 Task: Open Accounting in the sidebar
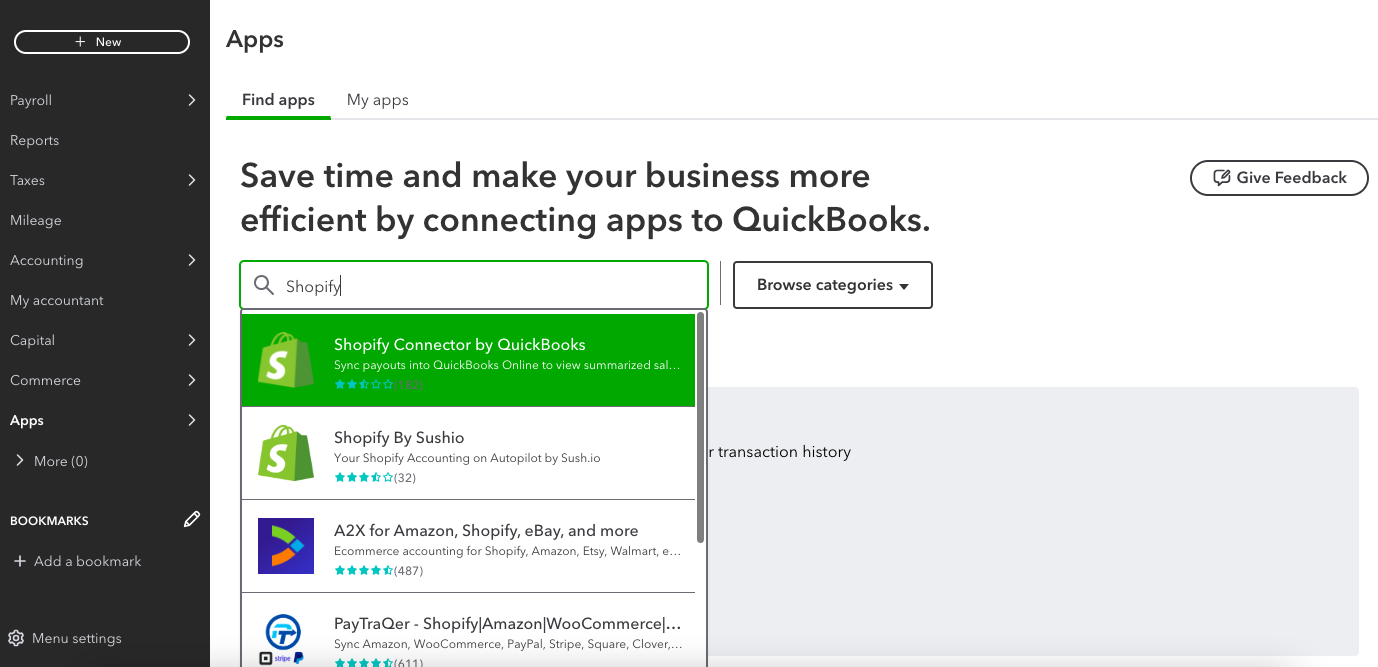pos(47,260)
